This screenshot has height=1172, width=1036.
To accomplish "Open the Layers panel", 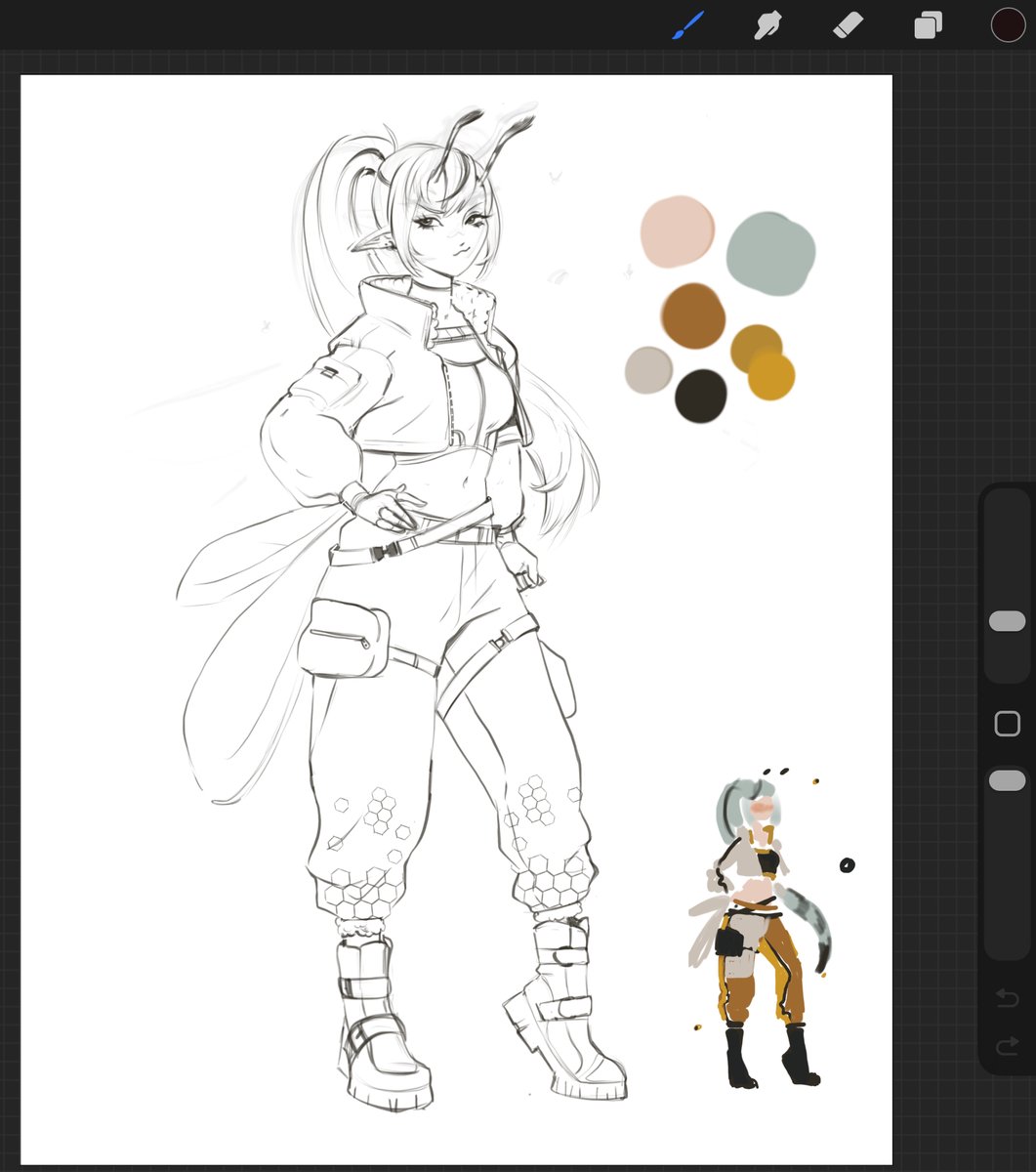I will 928,25.
